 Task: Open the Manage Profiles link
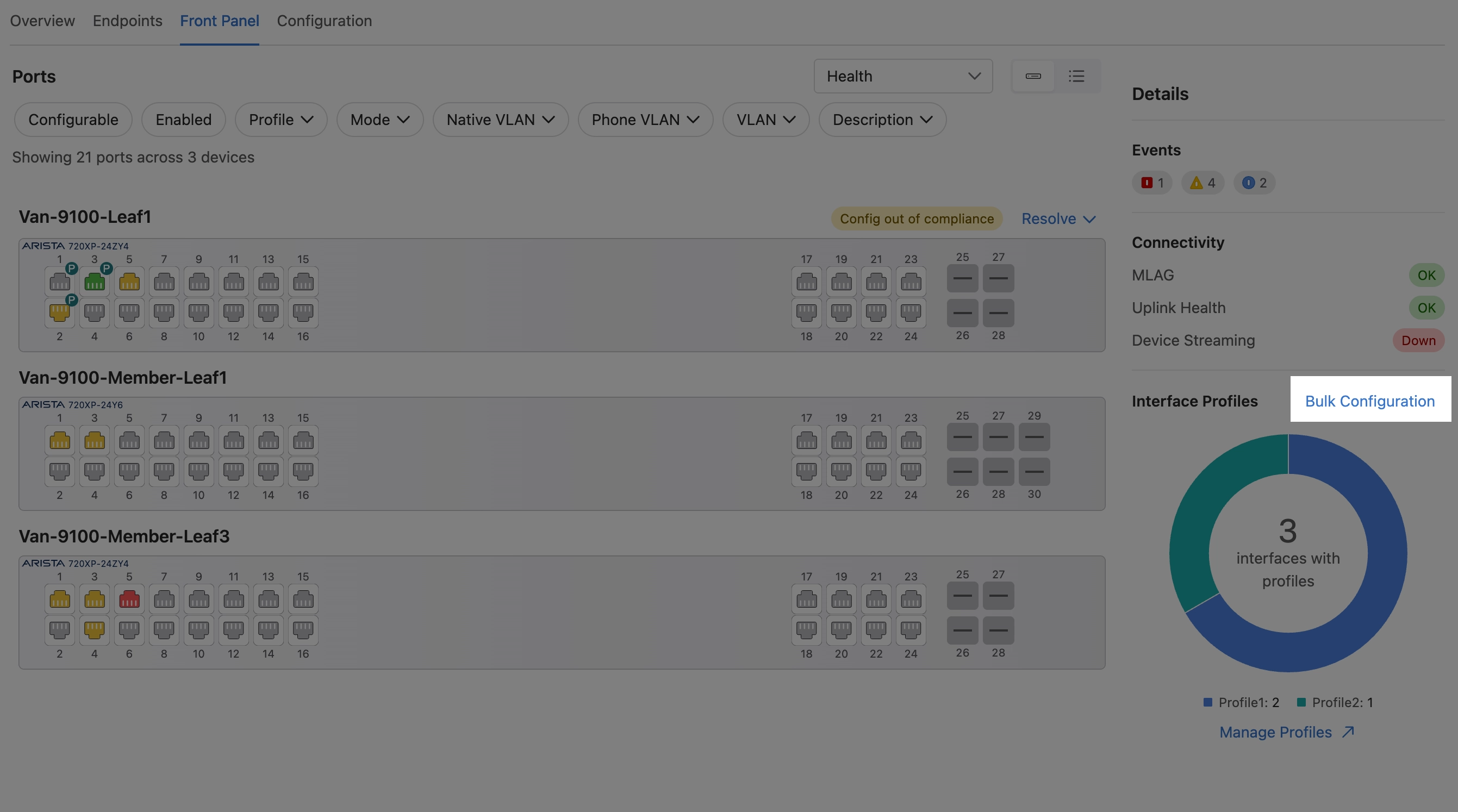tap(1287, 732)
